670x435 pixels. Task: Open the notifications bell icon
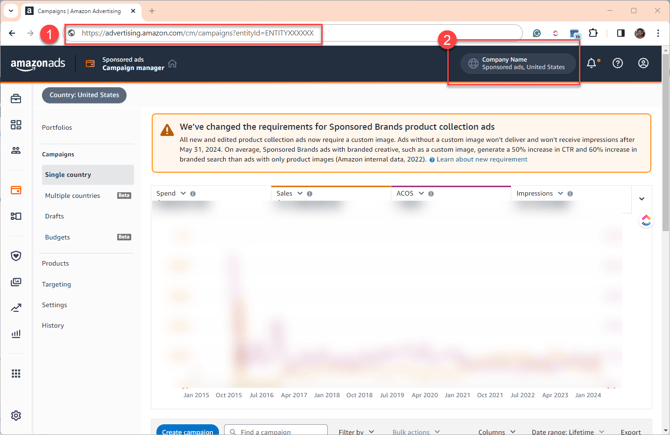coord(591,64)
